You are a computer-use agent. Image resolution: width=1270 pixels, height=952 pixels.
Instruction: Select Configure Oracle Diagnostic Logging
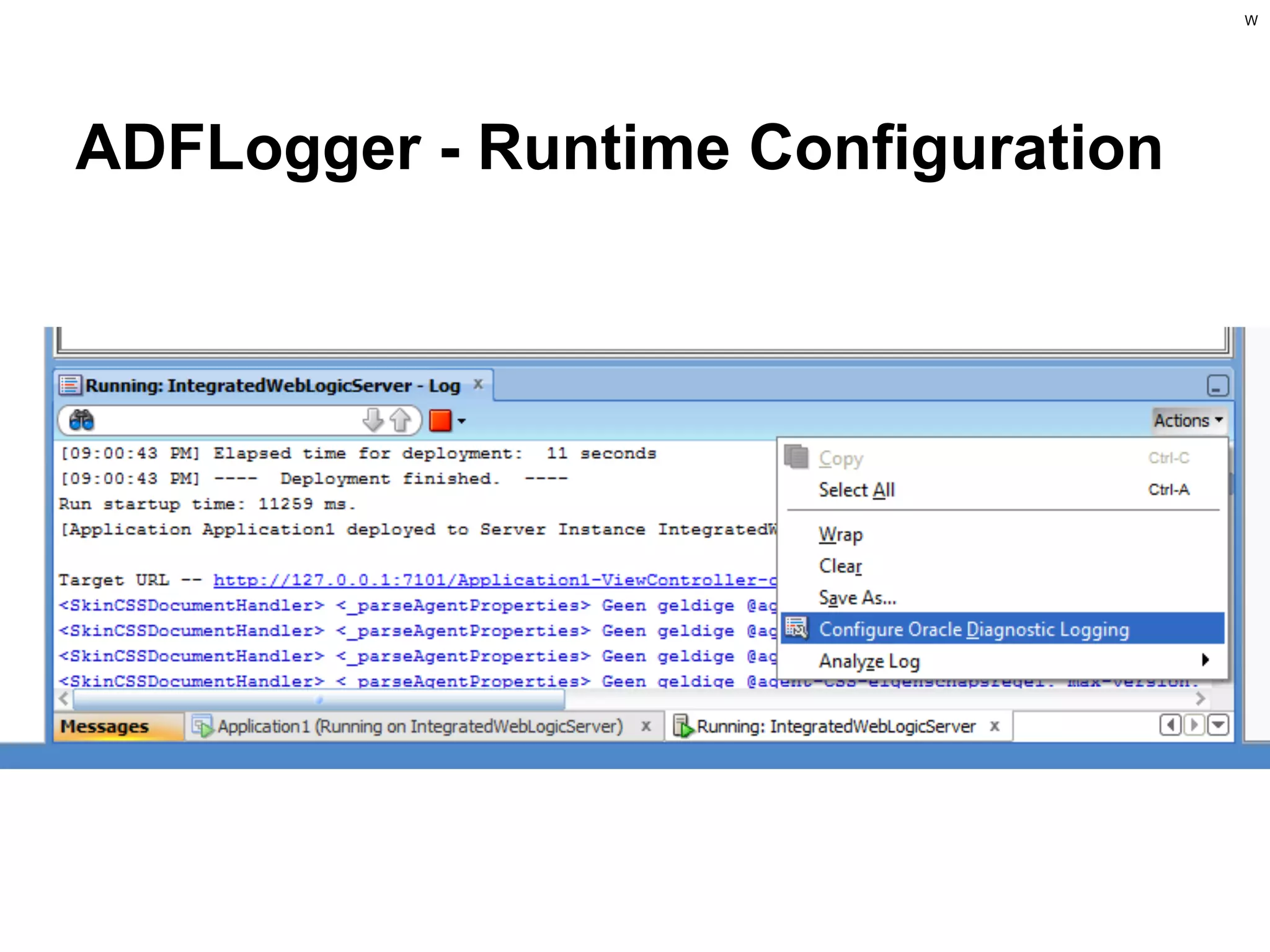point(1002,629)
